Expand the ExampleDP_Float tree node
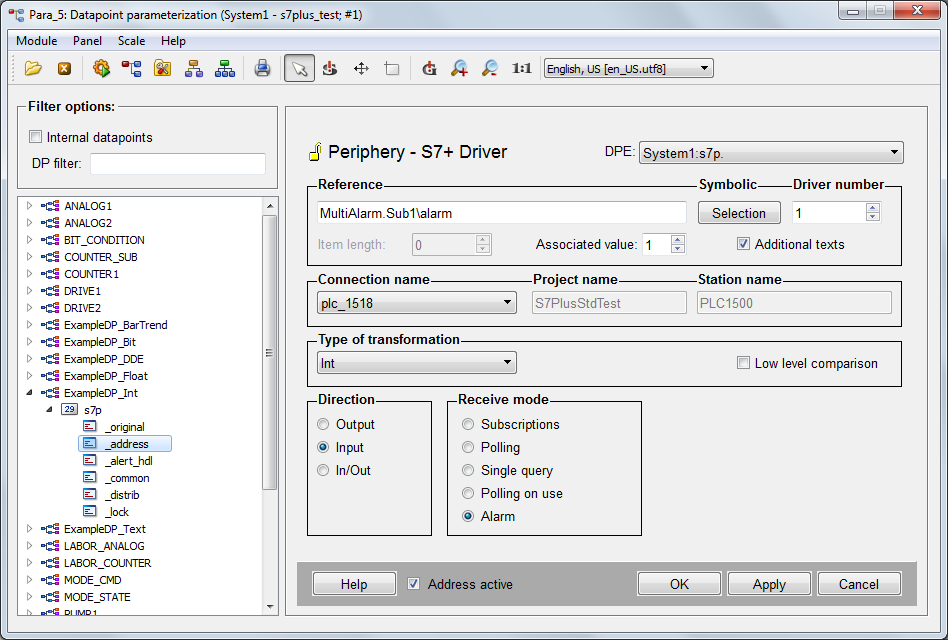This screenshot has height=640, width=948. (29, 376)
